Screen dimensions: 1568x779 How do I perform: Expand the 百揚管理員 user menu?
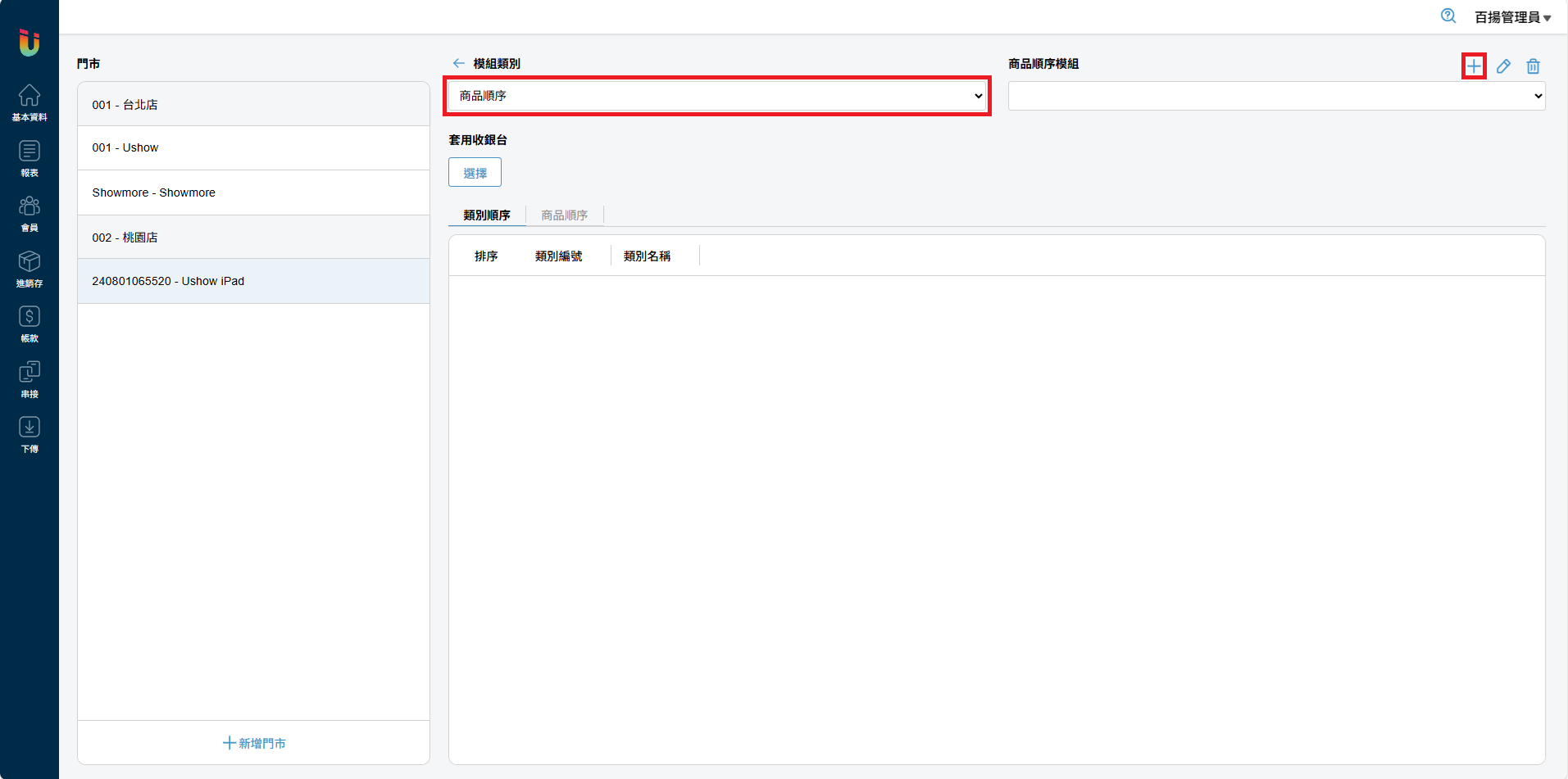coord(1512,17)
